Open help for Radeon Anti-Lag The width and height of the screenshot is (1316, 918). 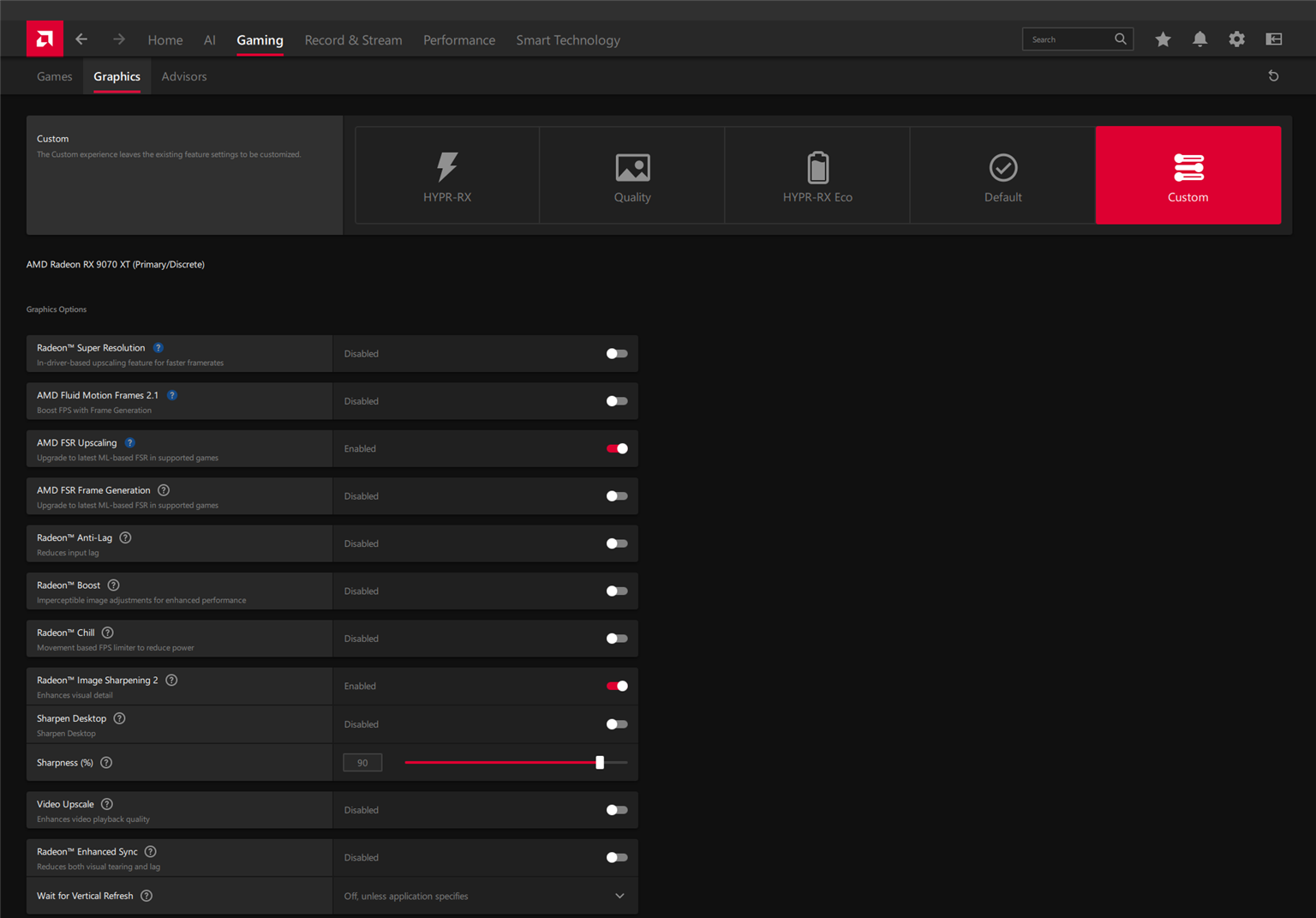coord(125,537)
